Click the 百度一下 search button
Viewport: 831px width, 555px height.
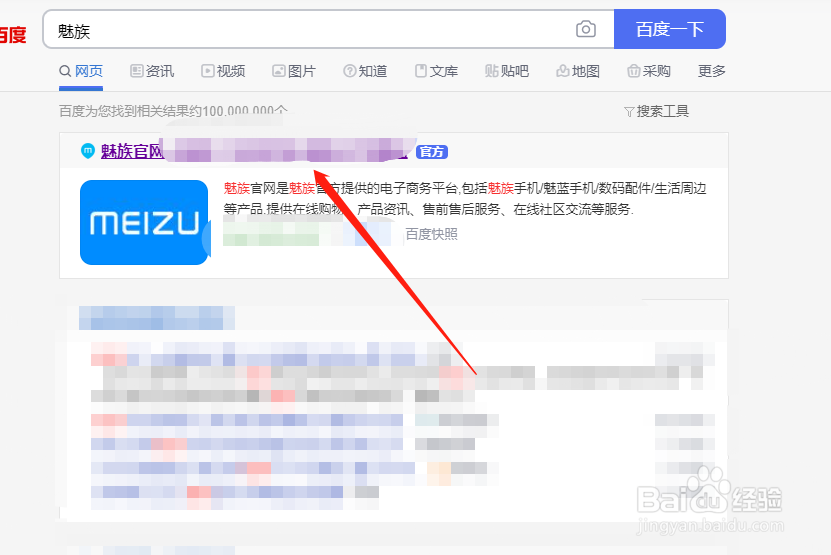click(x=669, y=29)
